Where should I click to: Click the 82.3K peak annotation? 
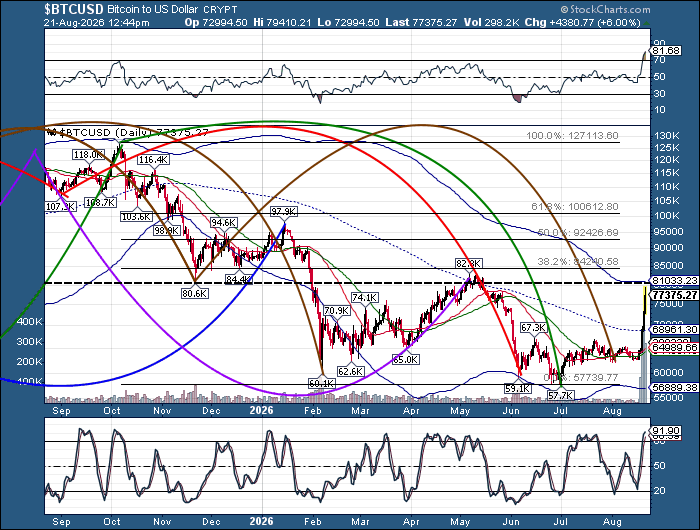[x=469, y=263]
